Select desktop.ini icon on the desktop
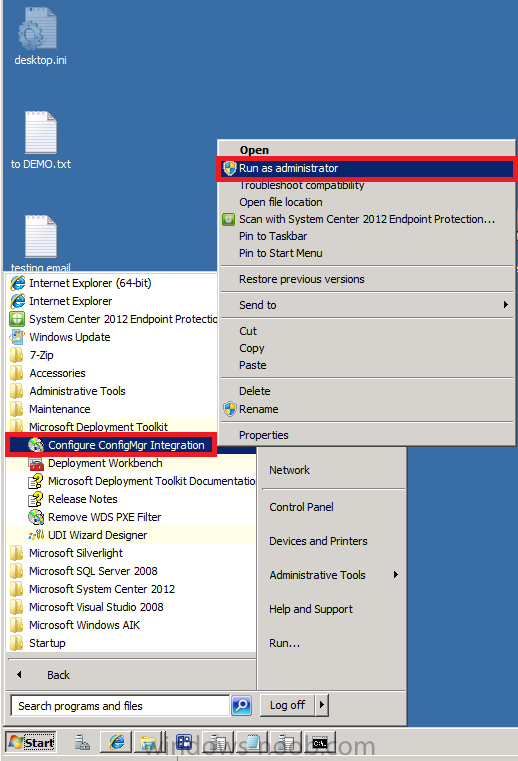The width and height of the screenshot is (518, 761). click(x=40, y=36)
